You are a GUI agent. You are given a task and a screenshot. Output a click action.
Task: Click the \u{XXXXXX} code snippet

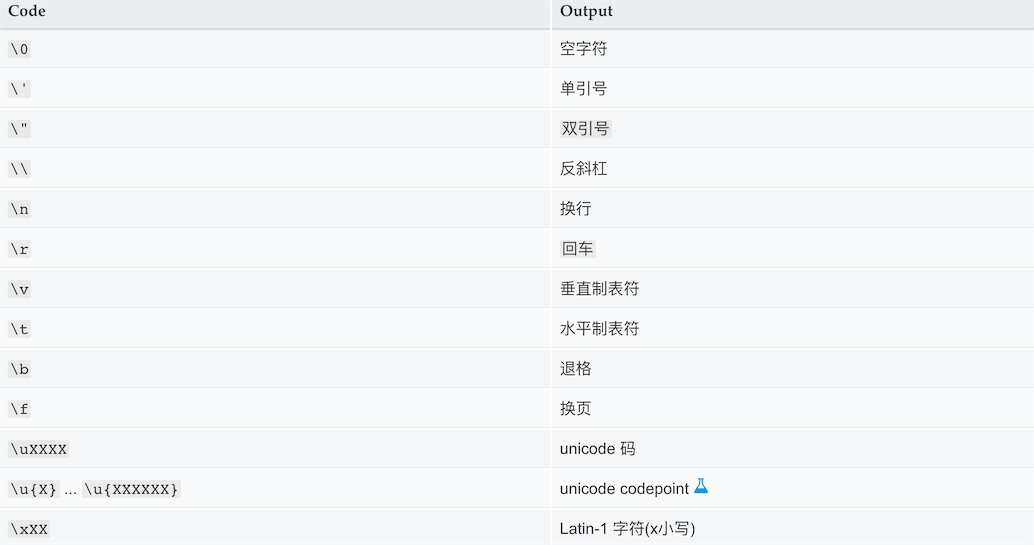click(131, 489)
